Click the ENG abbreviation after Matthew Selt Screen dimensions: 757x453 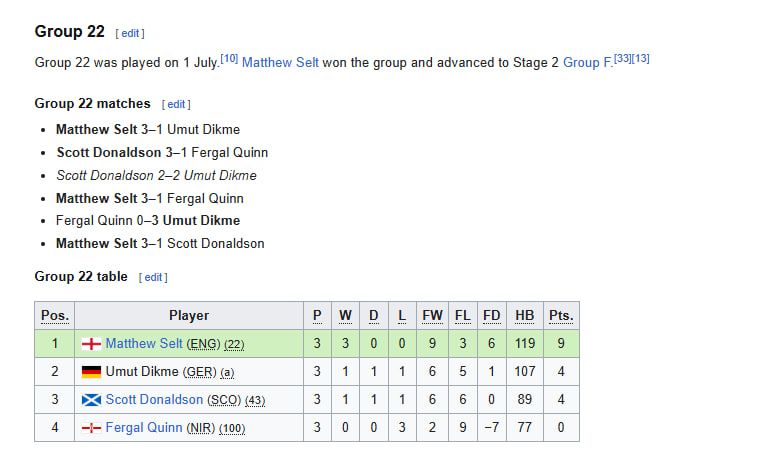coord(203,344)
